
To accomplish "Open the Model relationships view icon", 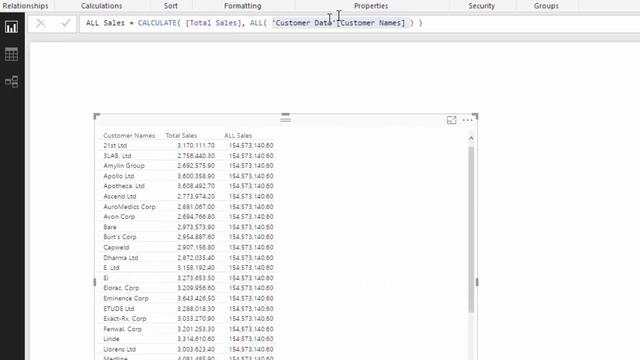I will click(x=11, y=82).
